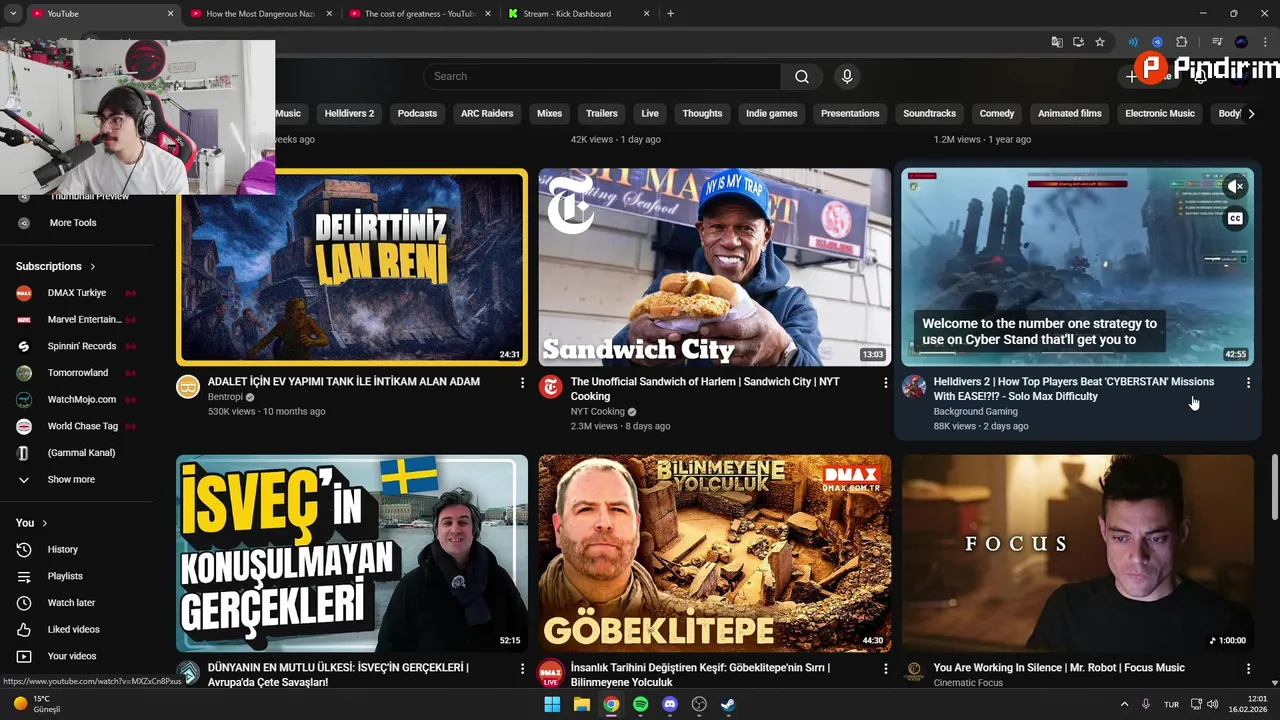1280x720 pixels.
Task: Click the page vertical scrollbar thumb
Action: click(x=1274, y=487)
